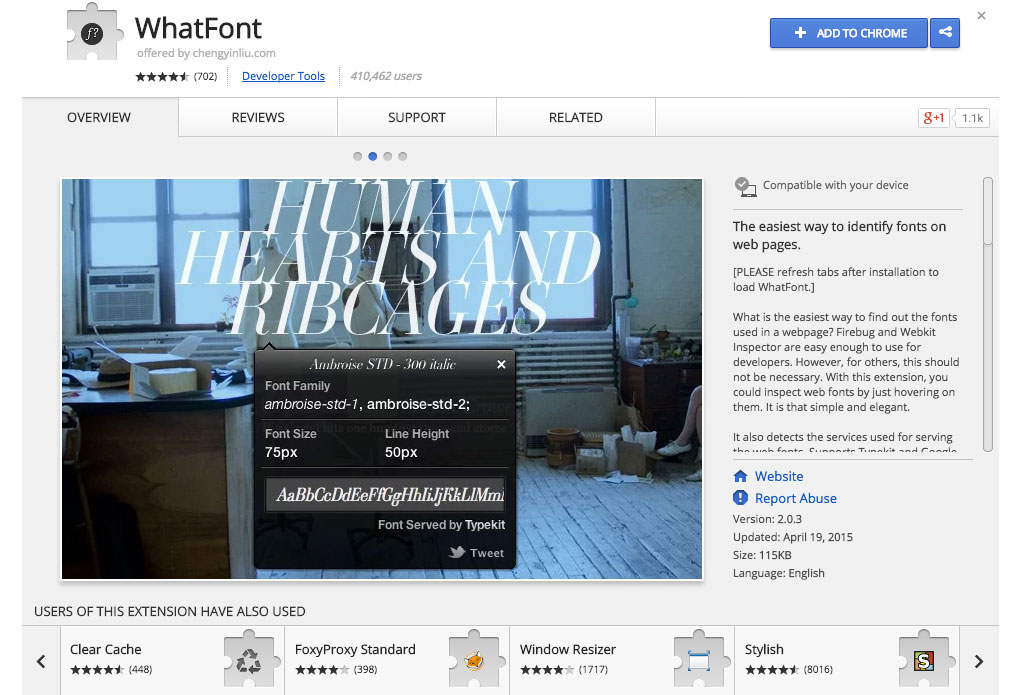Click the Clear Cache recycle icon
This screenshot has width=1022, height=695.
coord(248,660)
